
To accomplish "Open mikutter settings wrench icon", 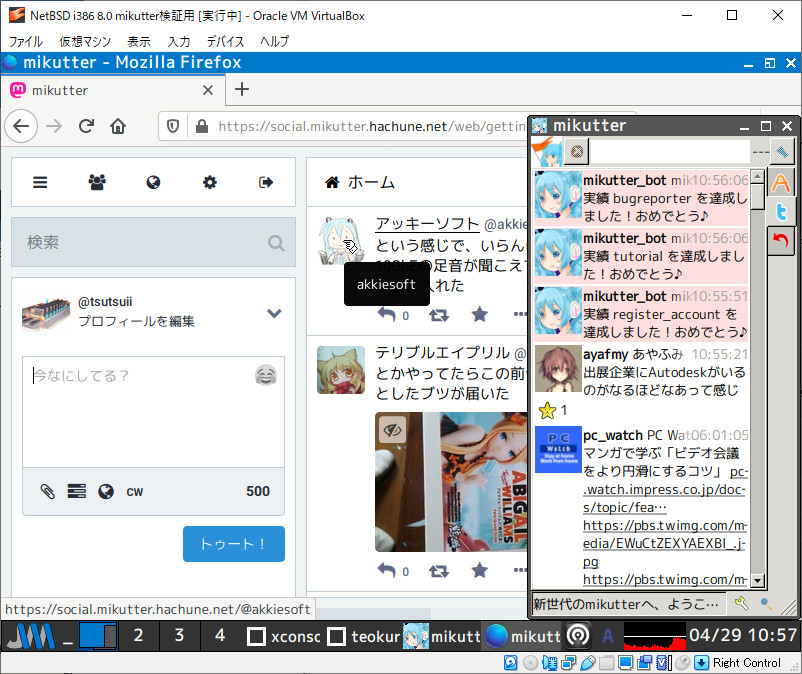I will point(741,604).
